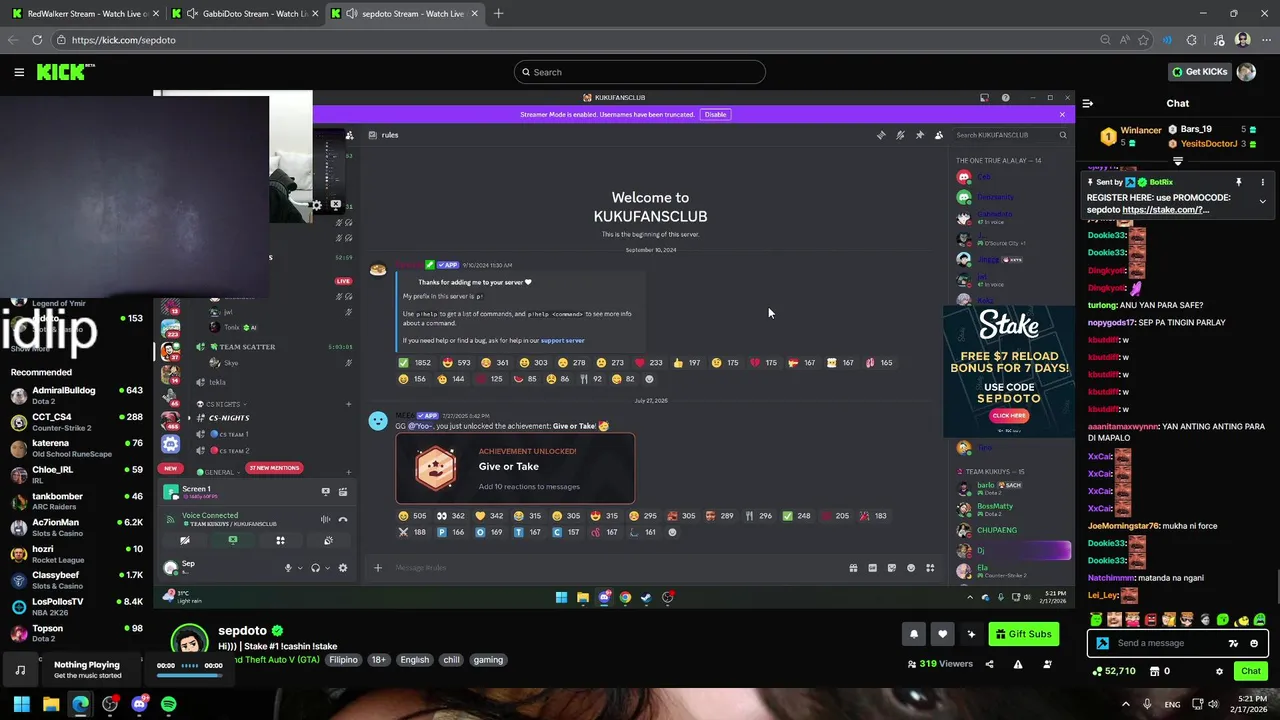Report the stream with warning icon
Screen dimensions: 1280x720
(1018, 664)
